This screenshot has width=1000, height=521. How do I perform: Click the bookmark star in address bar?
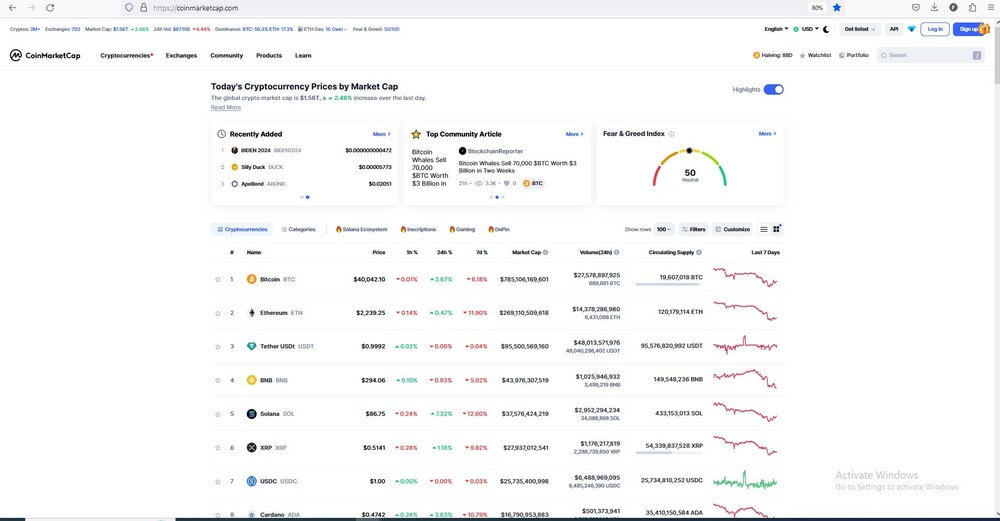[837, 8]
